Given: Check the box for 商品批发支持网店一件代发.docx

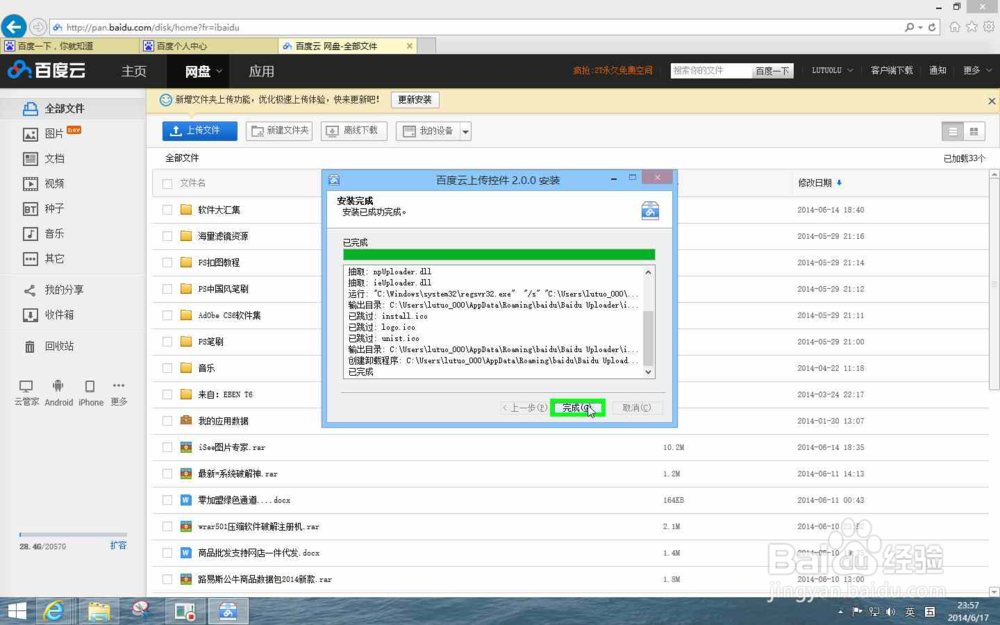Looking at the screenshot, I should pyautogui.click(x=167, y=553).
